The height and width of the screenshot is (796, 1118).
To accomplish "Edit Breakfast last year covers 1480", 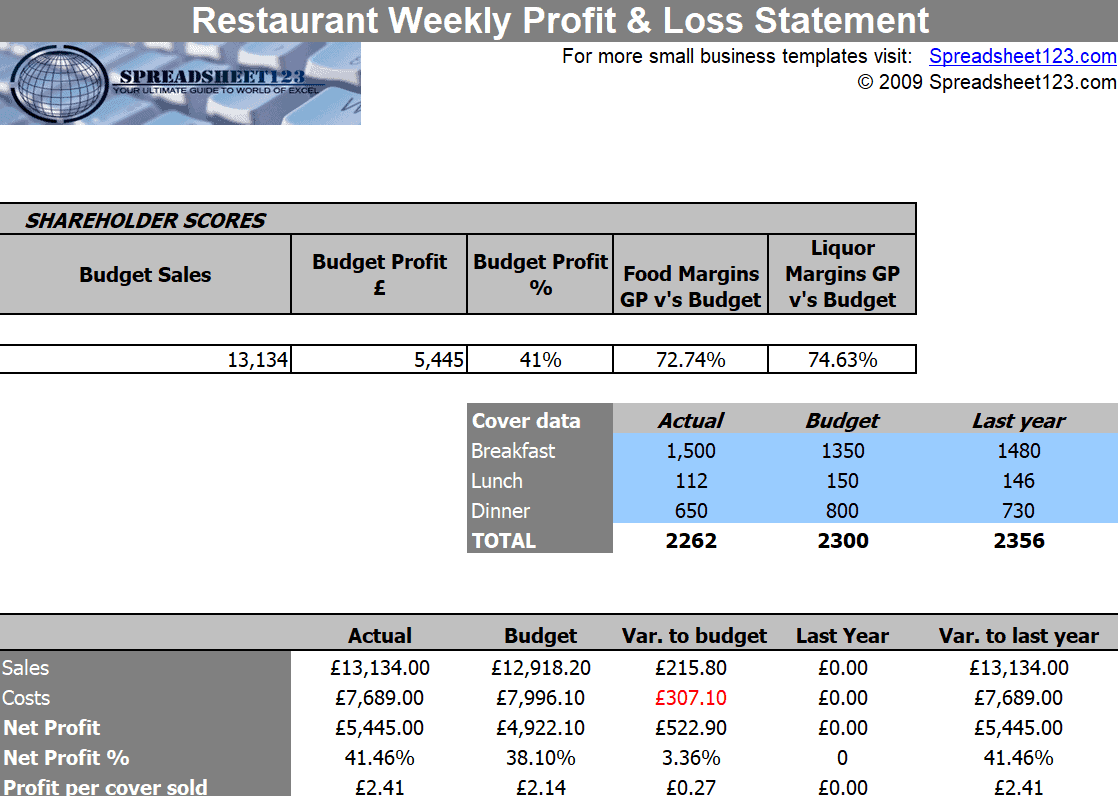I will pos(1019,451).
